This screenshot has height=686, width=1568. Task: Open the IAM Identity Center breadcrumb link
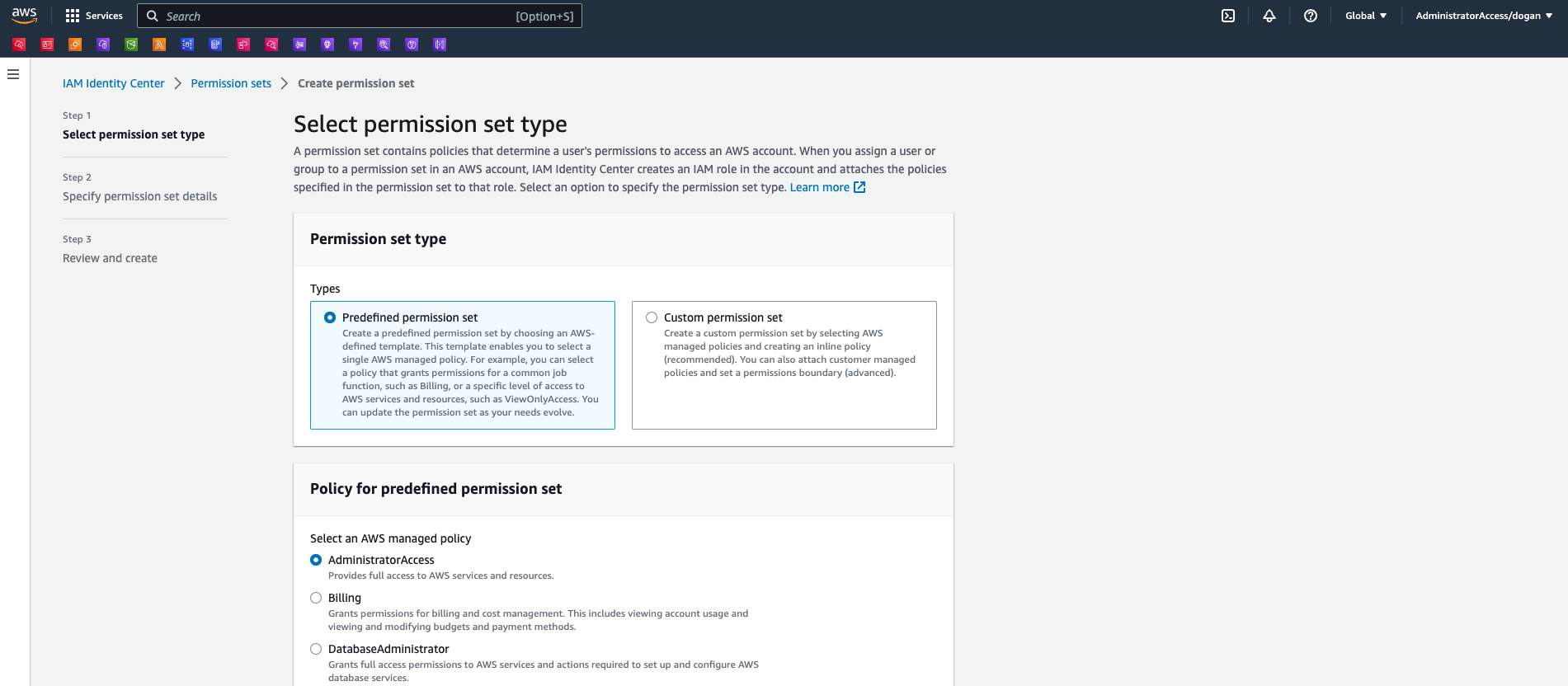point(114,83)
